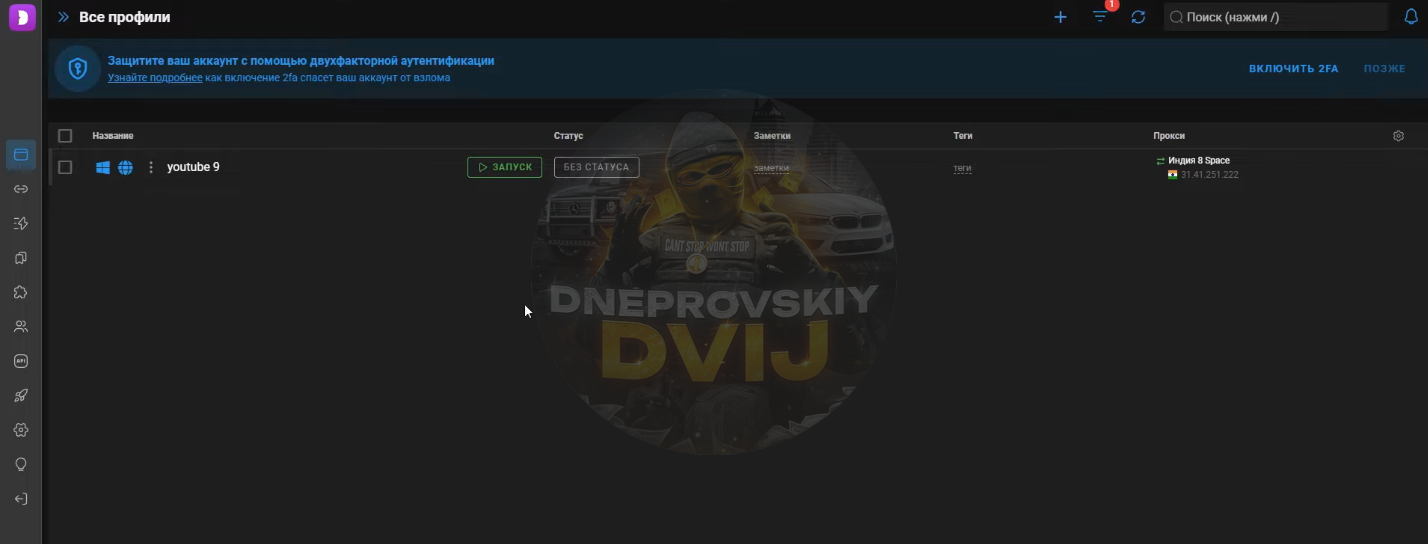Open the rocket icon in sidebar
Viewport: 1428px width, 544px height.
coord(21,396)
